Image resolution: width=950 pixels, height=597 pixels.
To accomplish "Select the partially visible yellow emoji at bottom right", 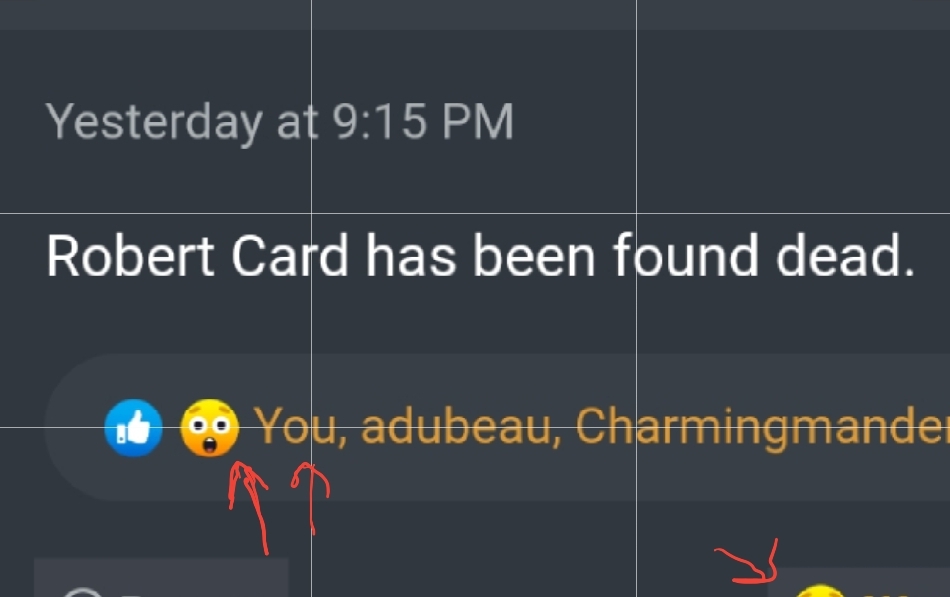I will click(819, 591).
